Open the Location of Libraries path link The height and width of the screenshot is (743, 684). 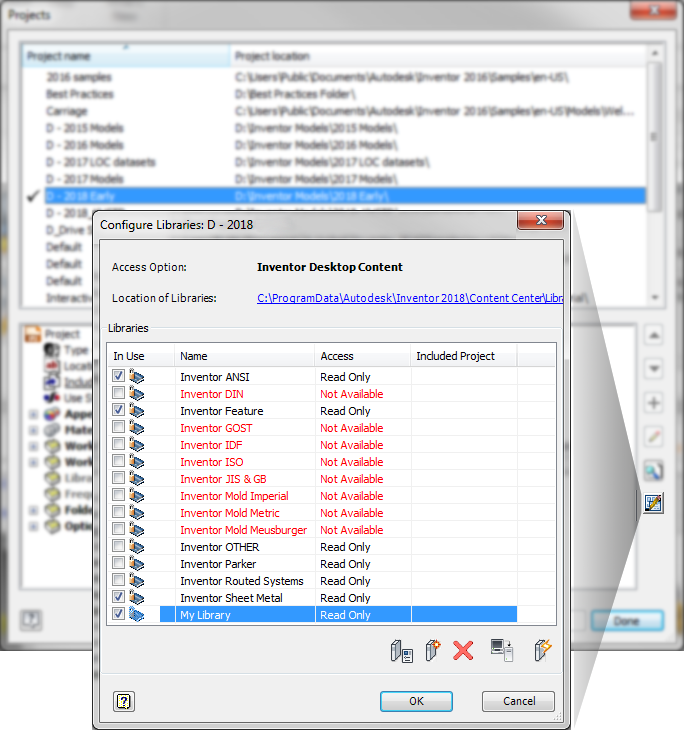pos(410,298)
